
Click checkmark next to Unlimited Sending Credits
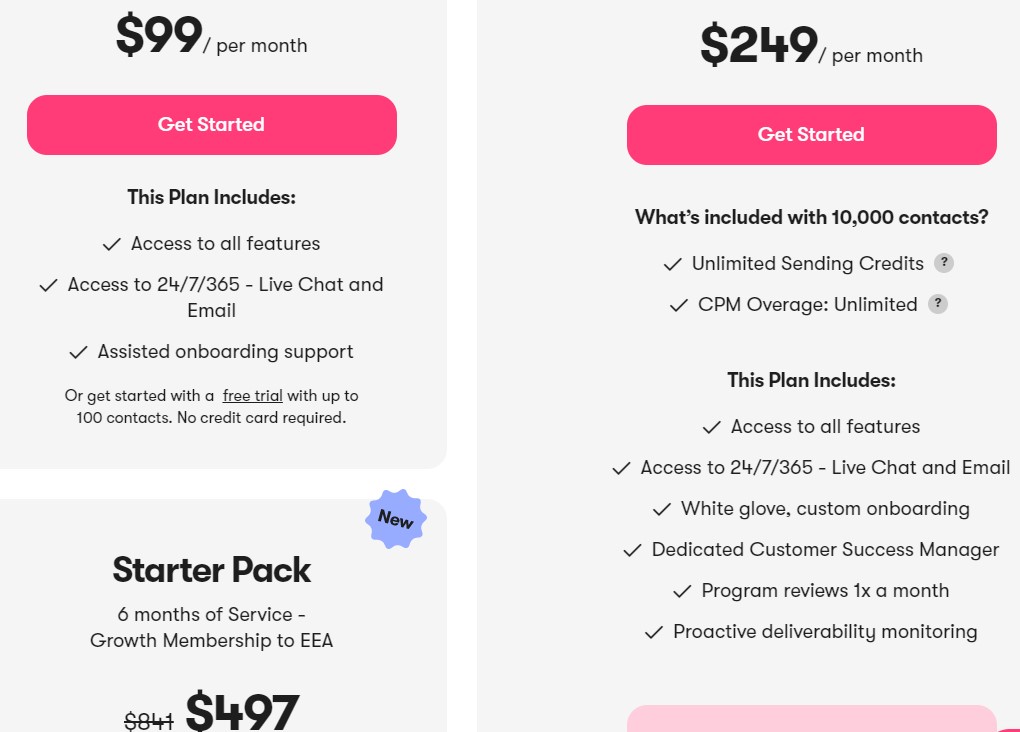point(673,264)
